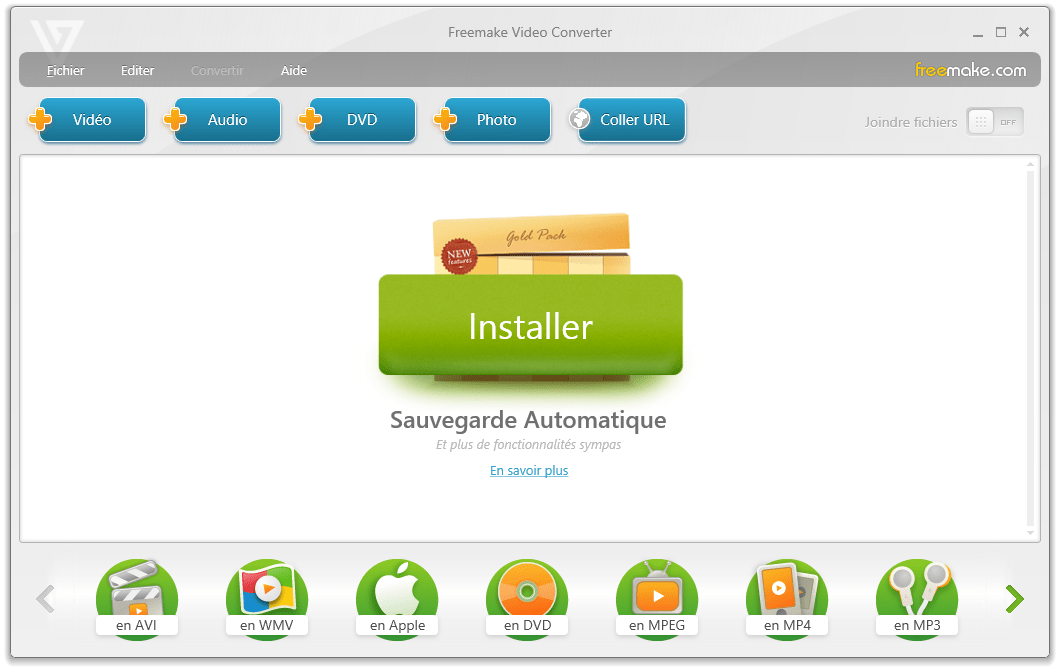The image size is (1060, 670).
Task: Toggle the Joindre fichiers switch
Action: click(995, 122)
